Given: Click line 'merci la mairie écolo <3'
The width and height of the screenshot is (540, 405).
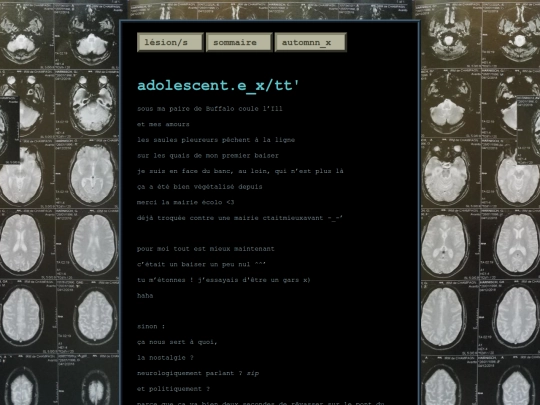Looking at the screenshot, I should coord(186,202).
